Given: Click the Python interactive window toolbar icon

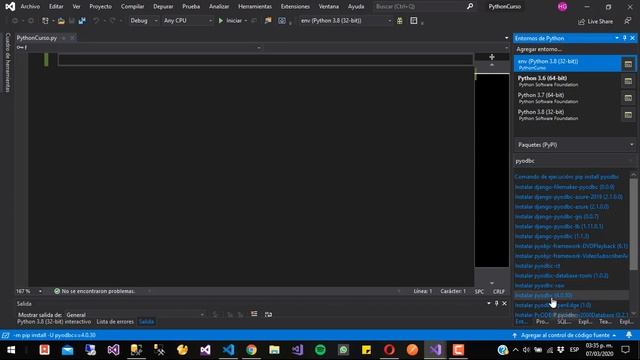Looking at the screenshot, I should point(282,21).
